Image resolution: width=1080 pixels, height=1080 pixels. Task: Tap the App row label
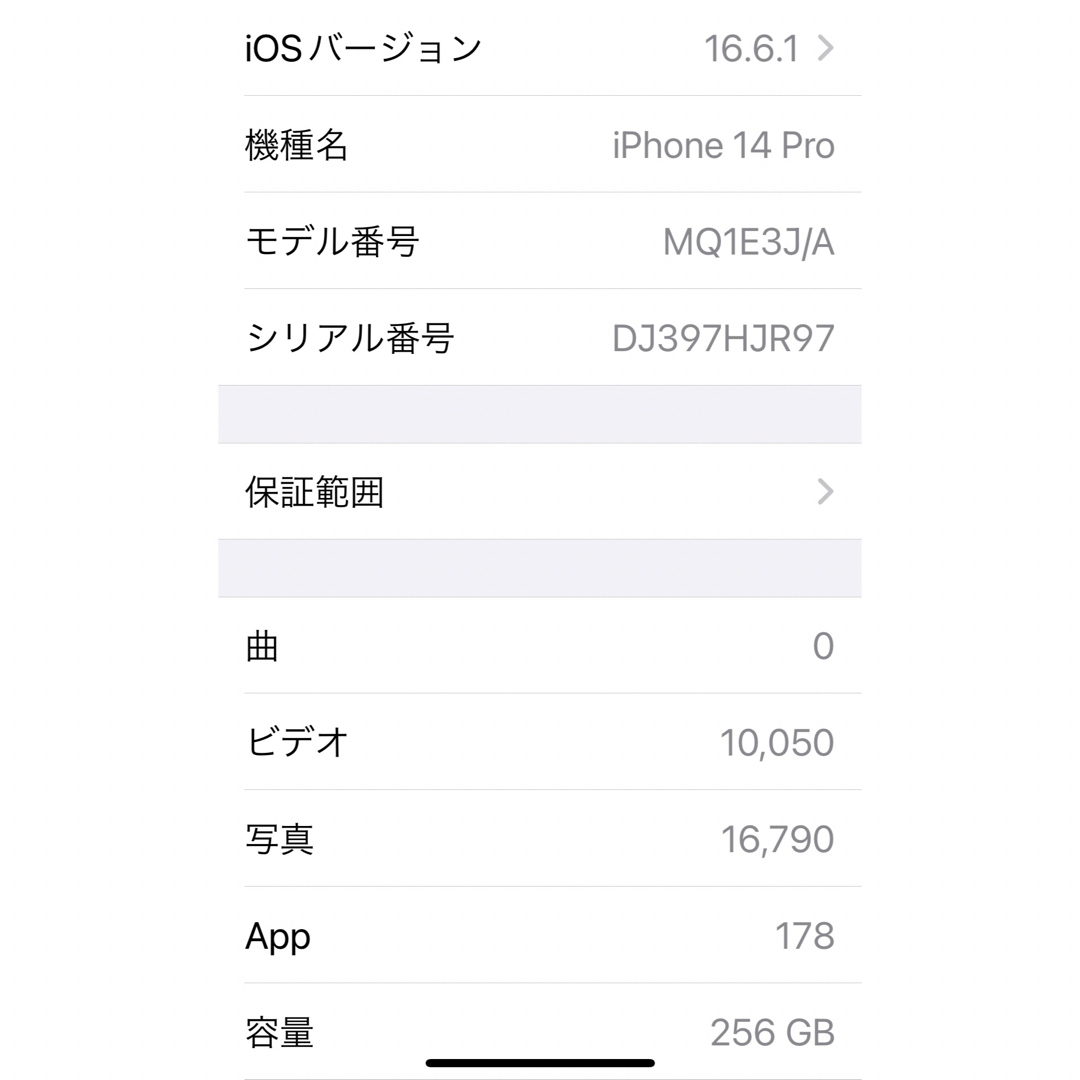278,937
